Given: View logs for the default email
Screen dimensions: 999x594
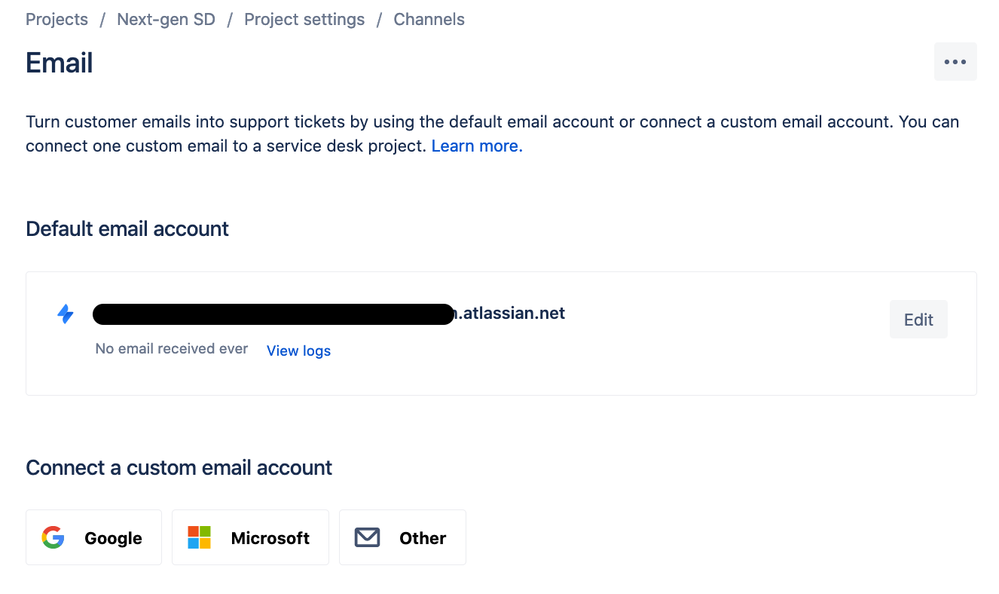Looking at the screenshot, I should coord(298,351).
